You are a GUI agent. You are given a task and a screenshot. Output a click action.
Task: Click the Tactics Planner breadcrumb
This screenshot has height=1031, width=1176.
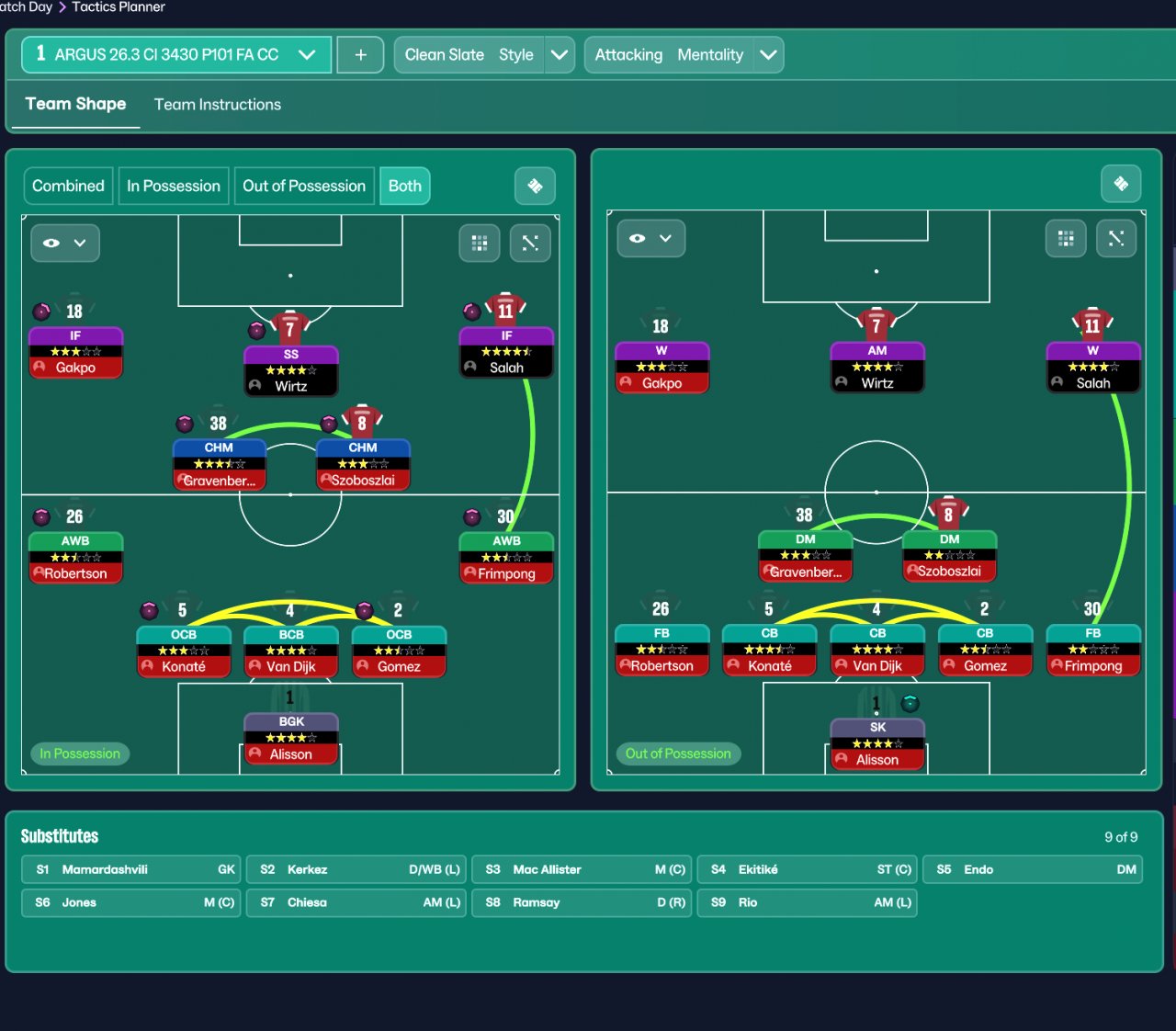[x=119, y=7]
